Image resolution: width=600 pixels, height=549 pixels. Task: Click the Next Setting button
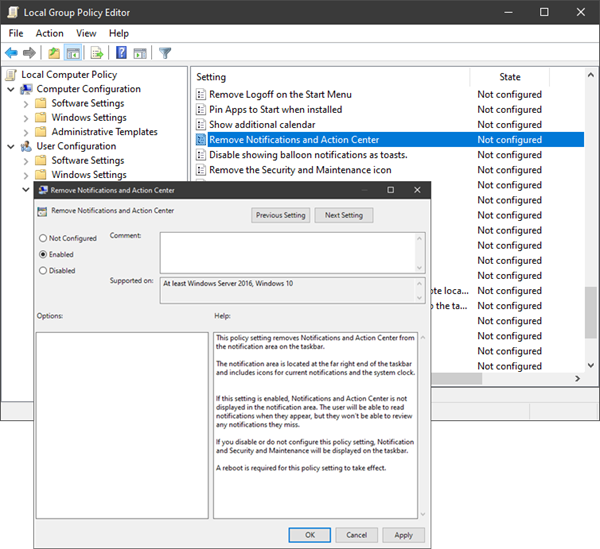pyautogui.click(x=343, y=215)
